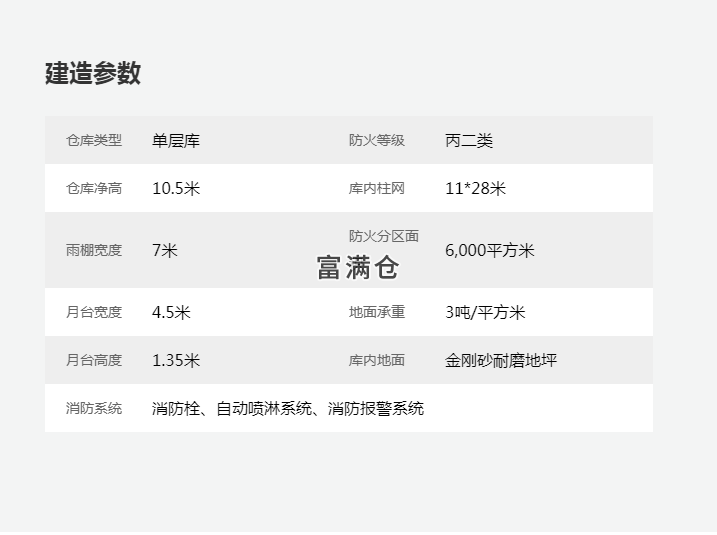Click the 6,000平方米 value
Screen dimensions: 717x535
point(490,251)
